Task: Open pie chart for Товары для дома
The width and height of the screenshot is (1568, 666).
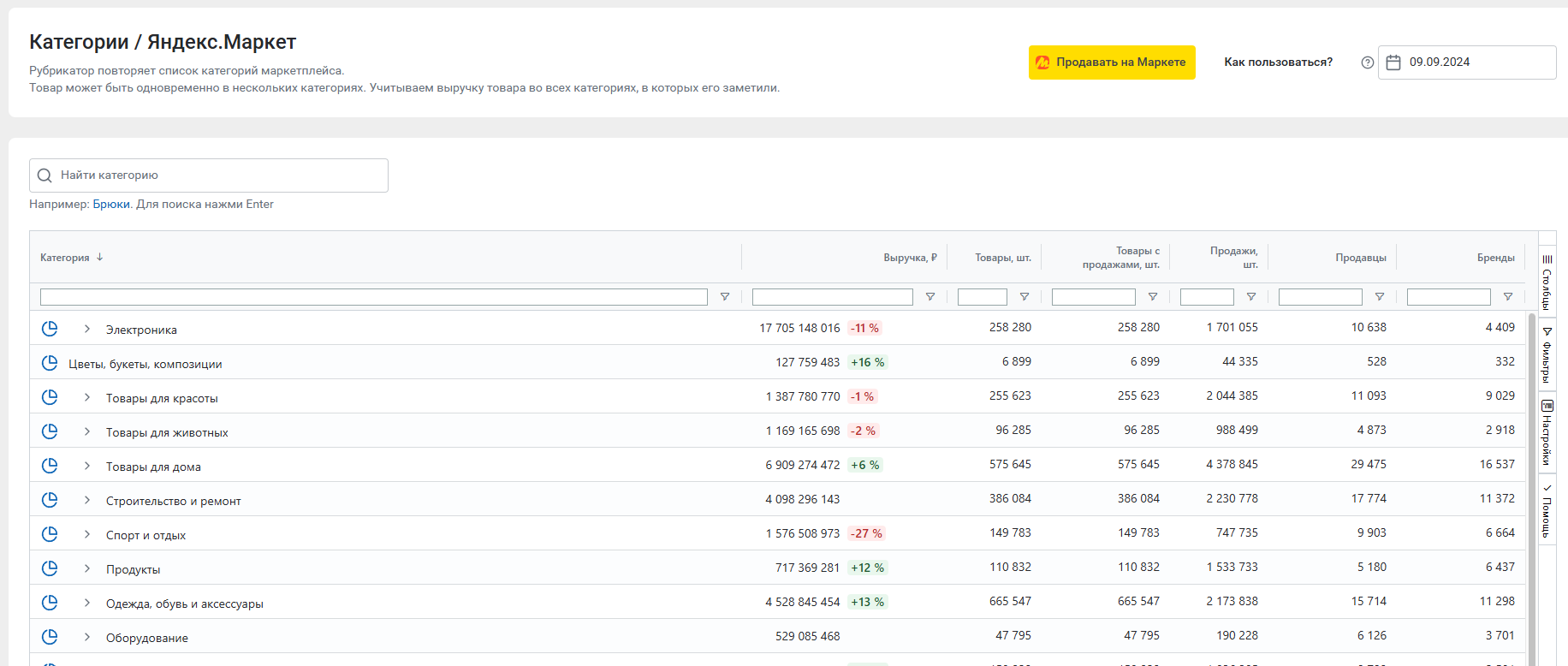Action: 50,466
